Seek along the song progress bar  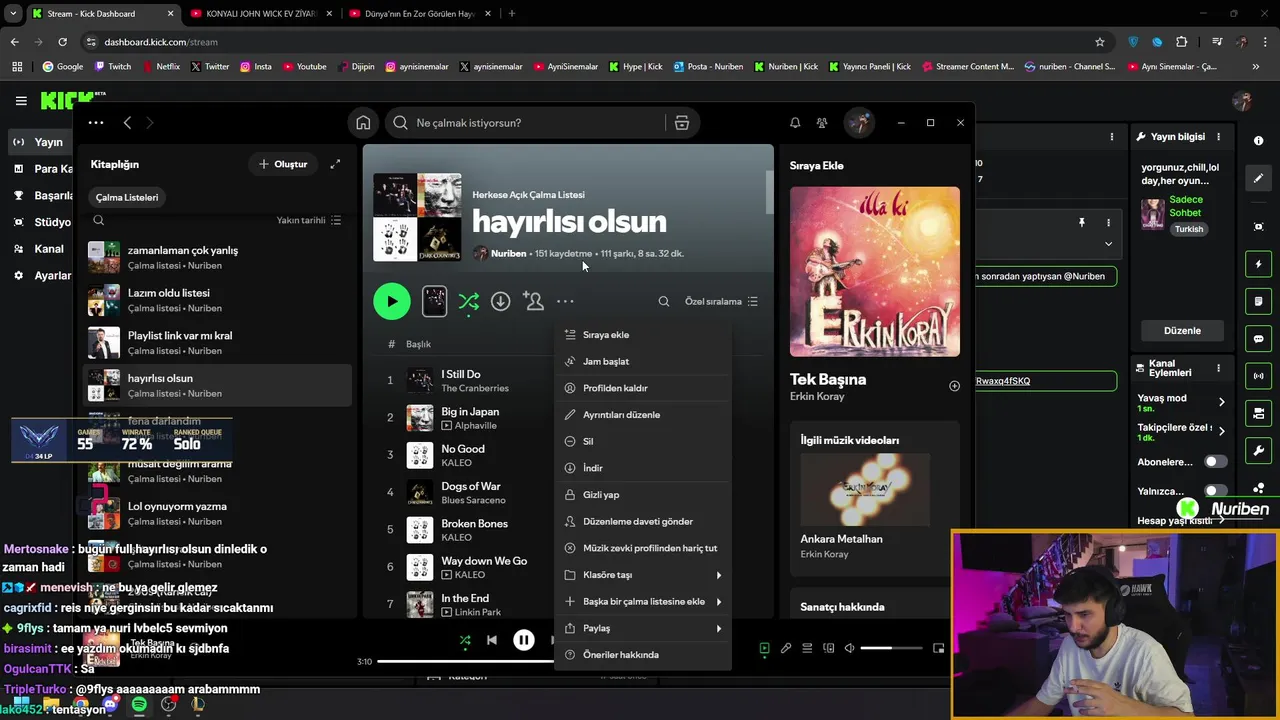click(464, 661)
